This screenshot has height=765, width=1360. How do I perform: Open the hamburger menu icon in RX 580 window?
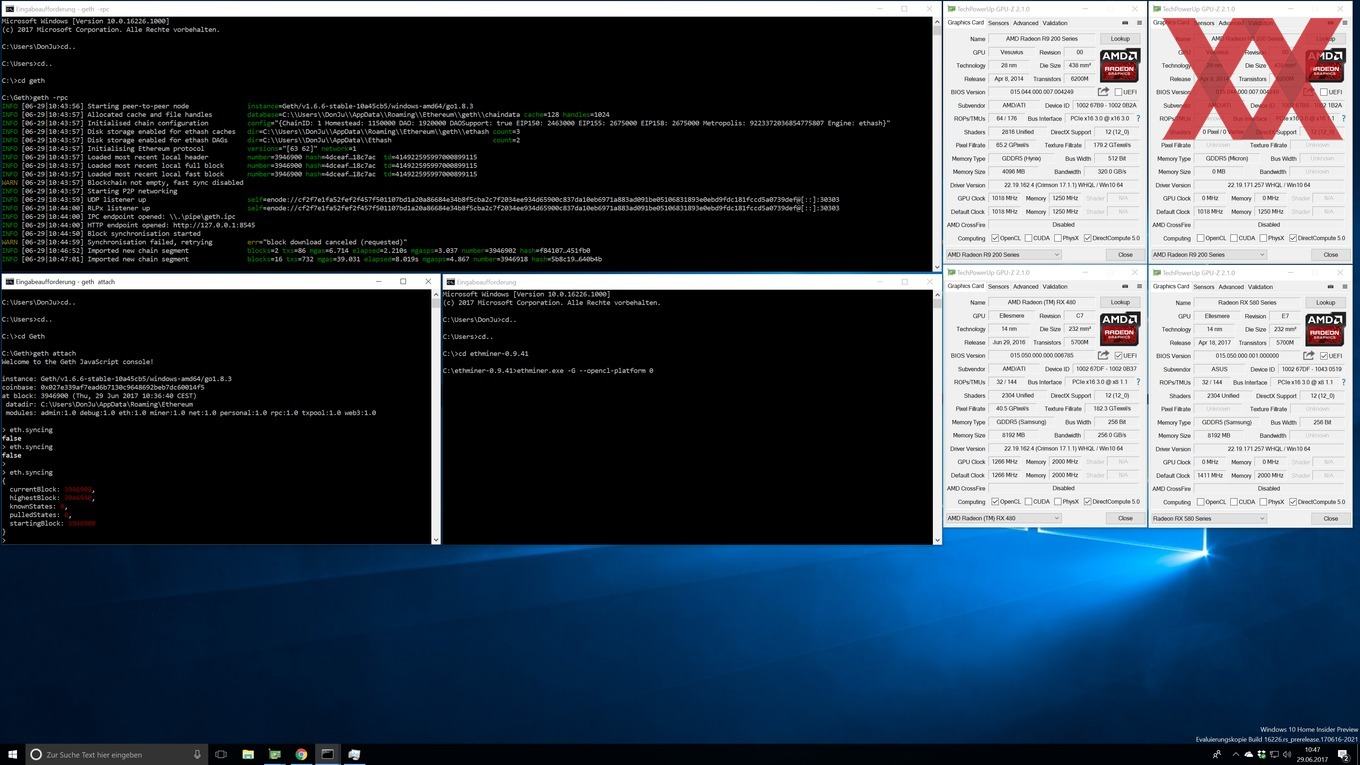[1343, 286]
